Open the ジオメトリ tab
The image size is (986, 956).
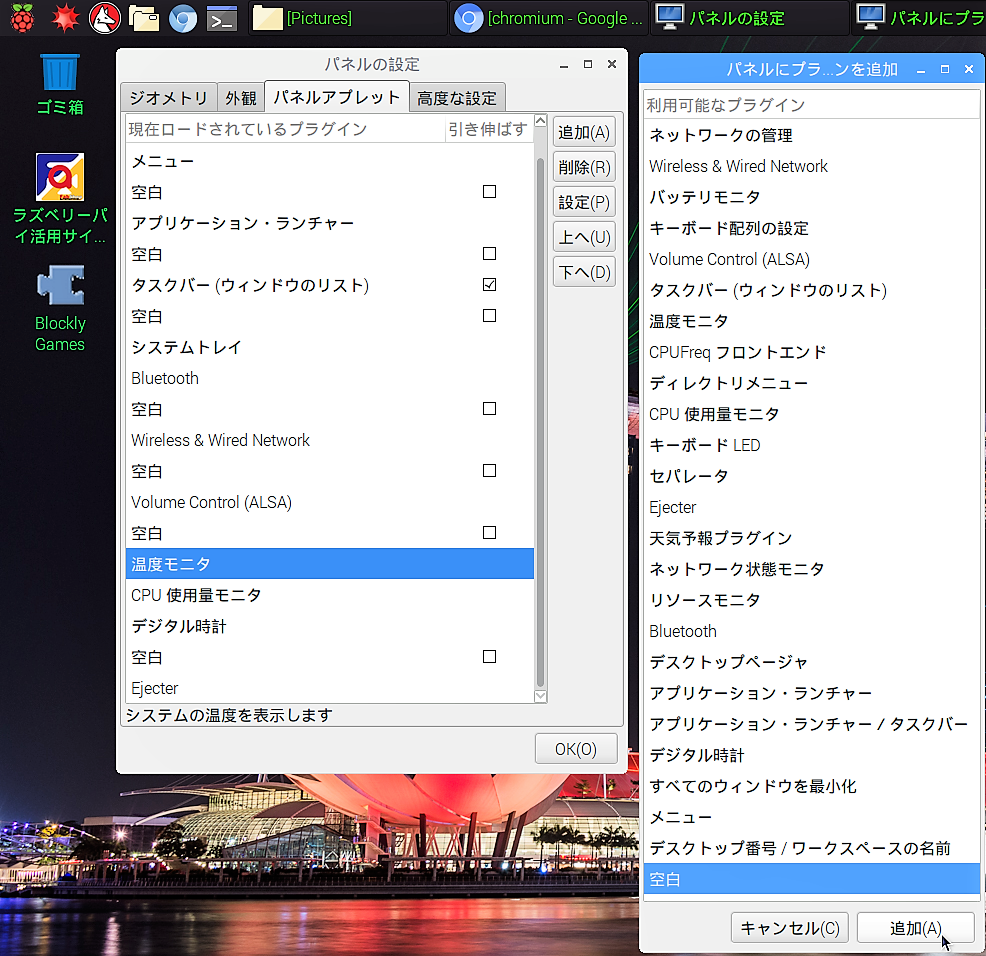coord(169,97)
